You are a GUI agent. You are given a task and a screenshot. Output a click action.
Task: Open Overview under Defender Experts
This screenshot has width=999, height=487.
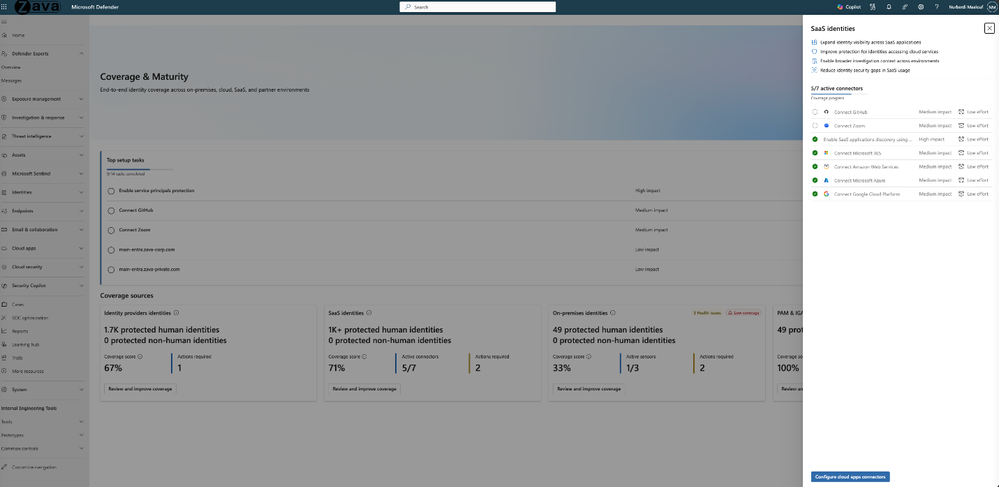coord(11,67)
